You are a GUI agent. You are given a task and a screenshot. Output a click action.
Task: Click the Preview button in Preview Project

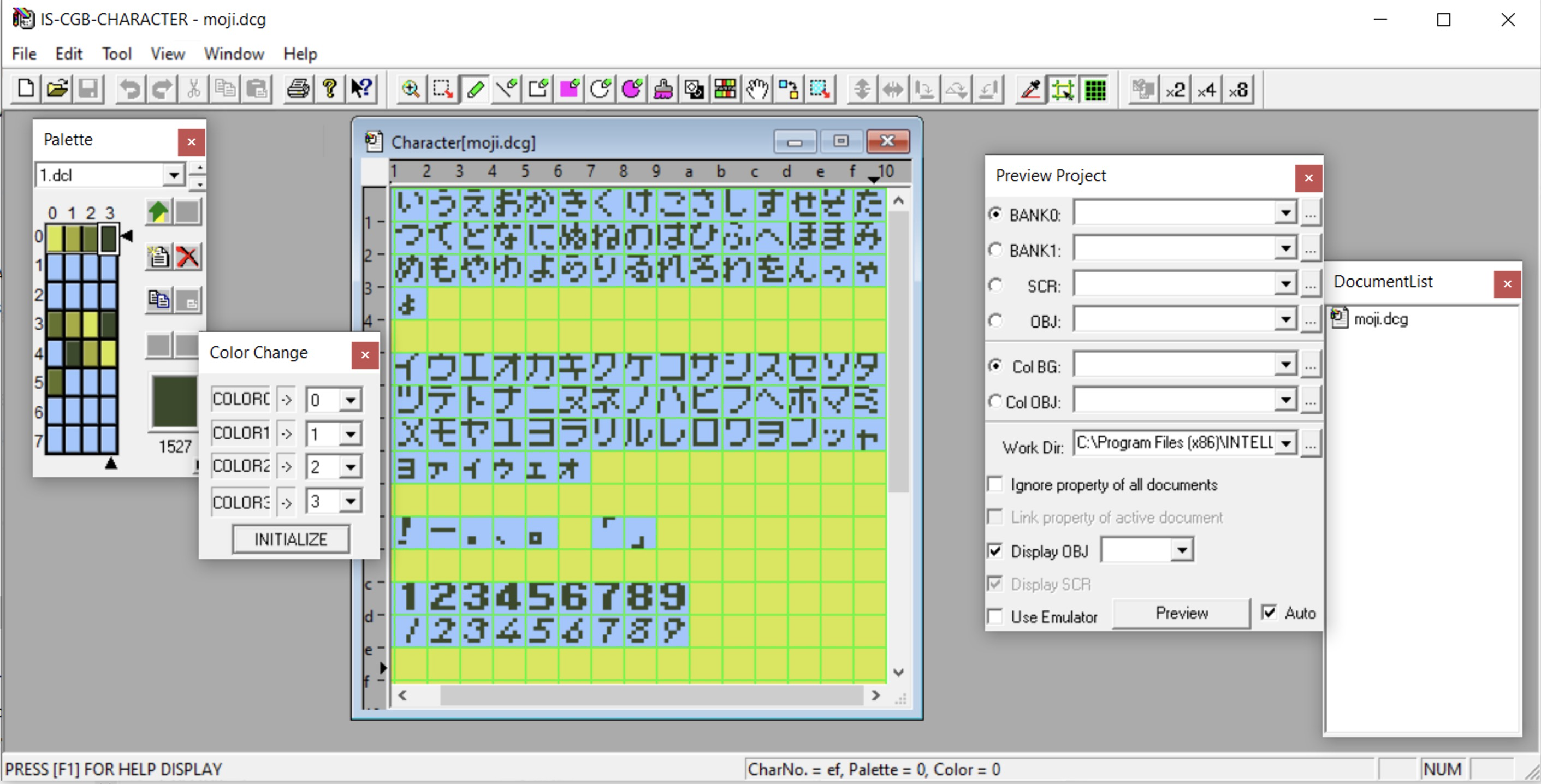pyautogui.click(x=1181, y=613)
